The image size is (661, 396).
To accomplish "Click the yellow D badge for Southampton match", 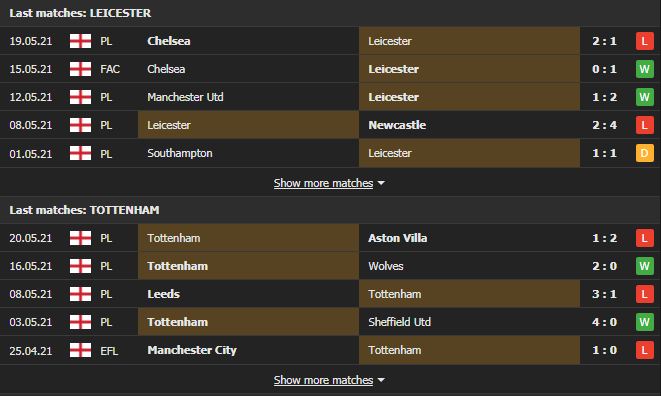I will tap(644, 153).
